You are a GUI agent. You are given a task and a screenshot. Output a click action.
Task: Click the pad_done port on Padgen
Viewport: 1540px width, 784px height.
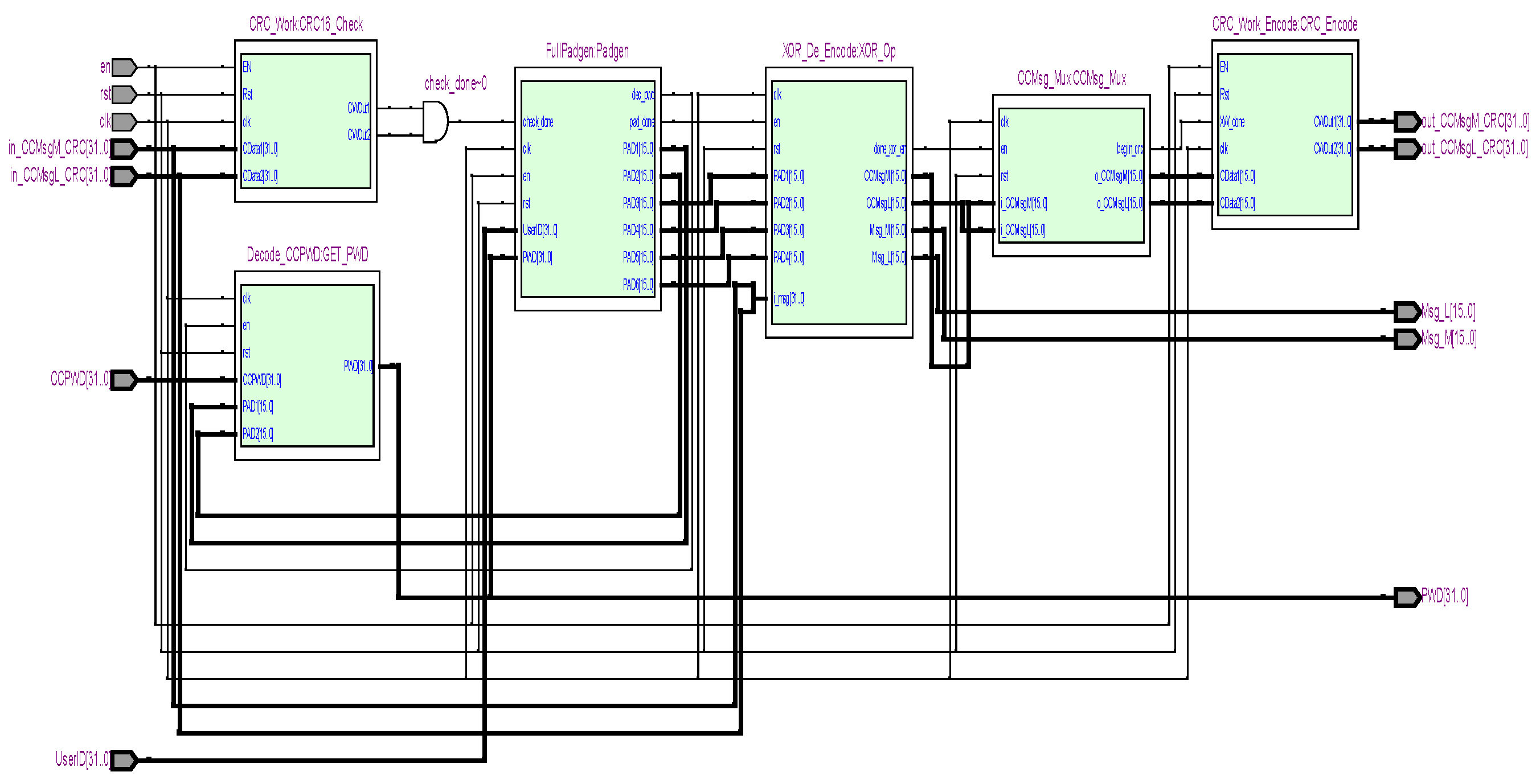click(x=641, y=122)
